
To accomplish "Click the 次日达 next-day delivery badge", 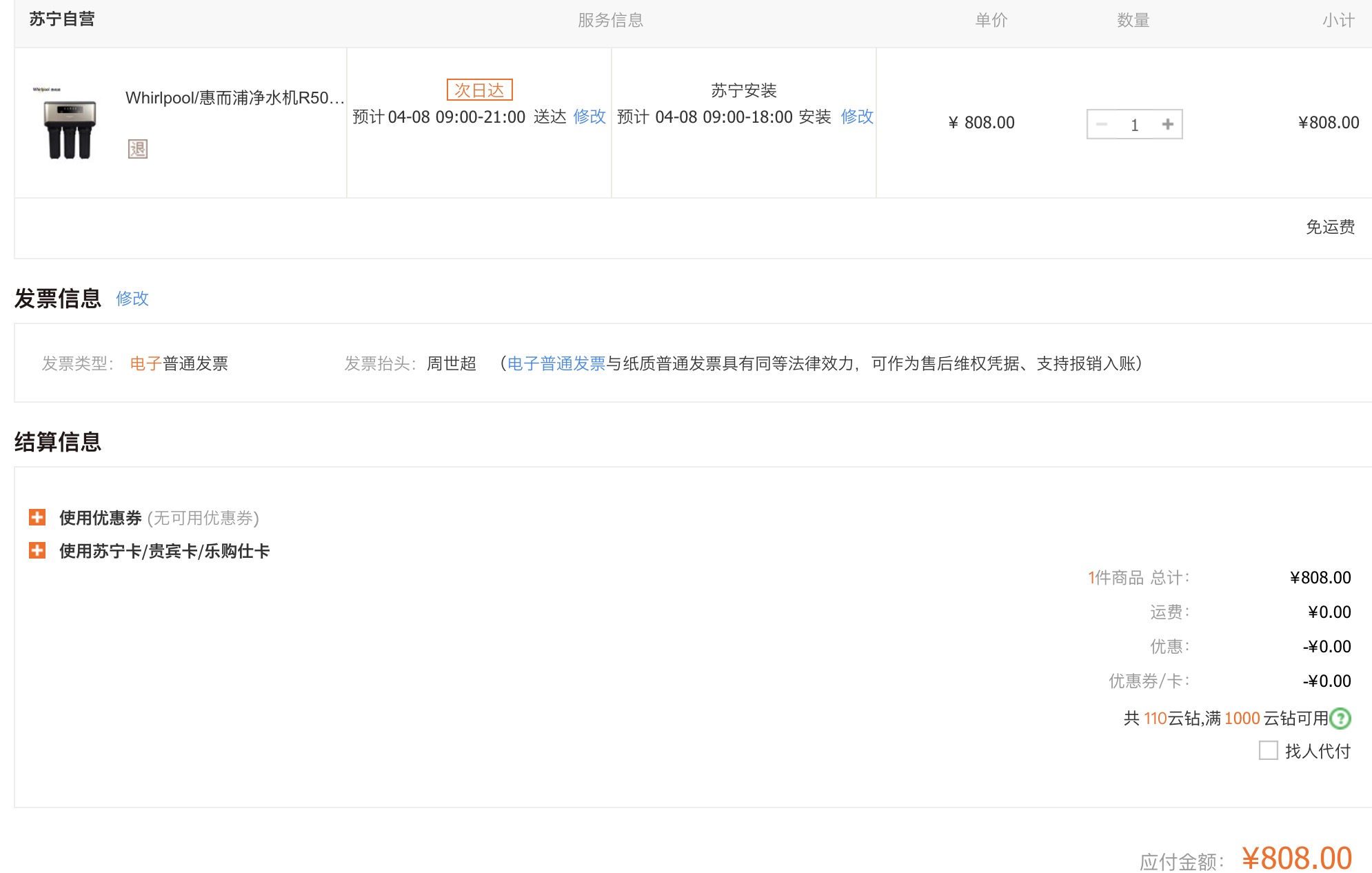I will tap(479, 90).
